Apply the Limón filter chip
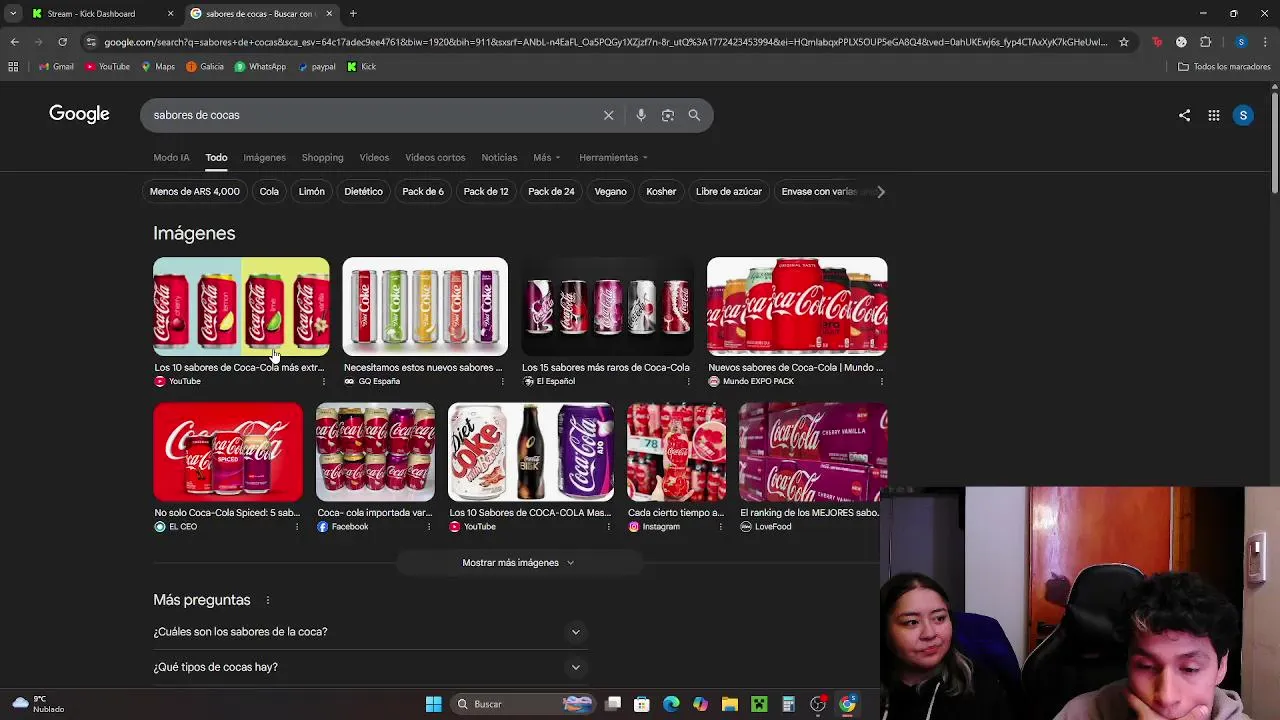Viewport: 1280px width, 720px height. click(x=311, y=191)
